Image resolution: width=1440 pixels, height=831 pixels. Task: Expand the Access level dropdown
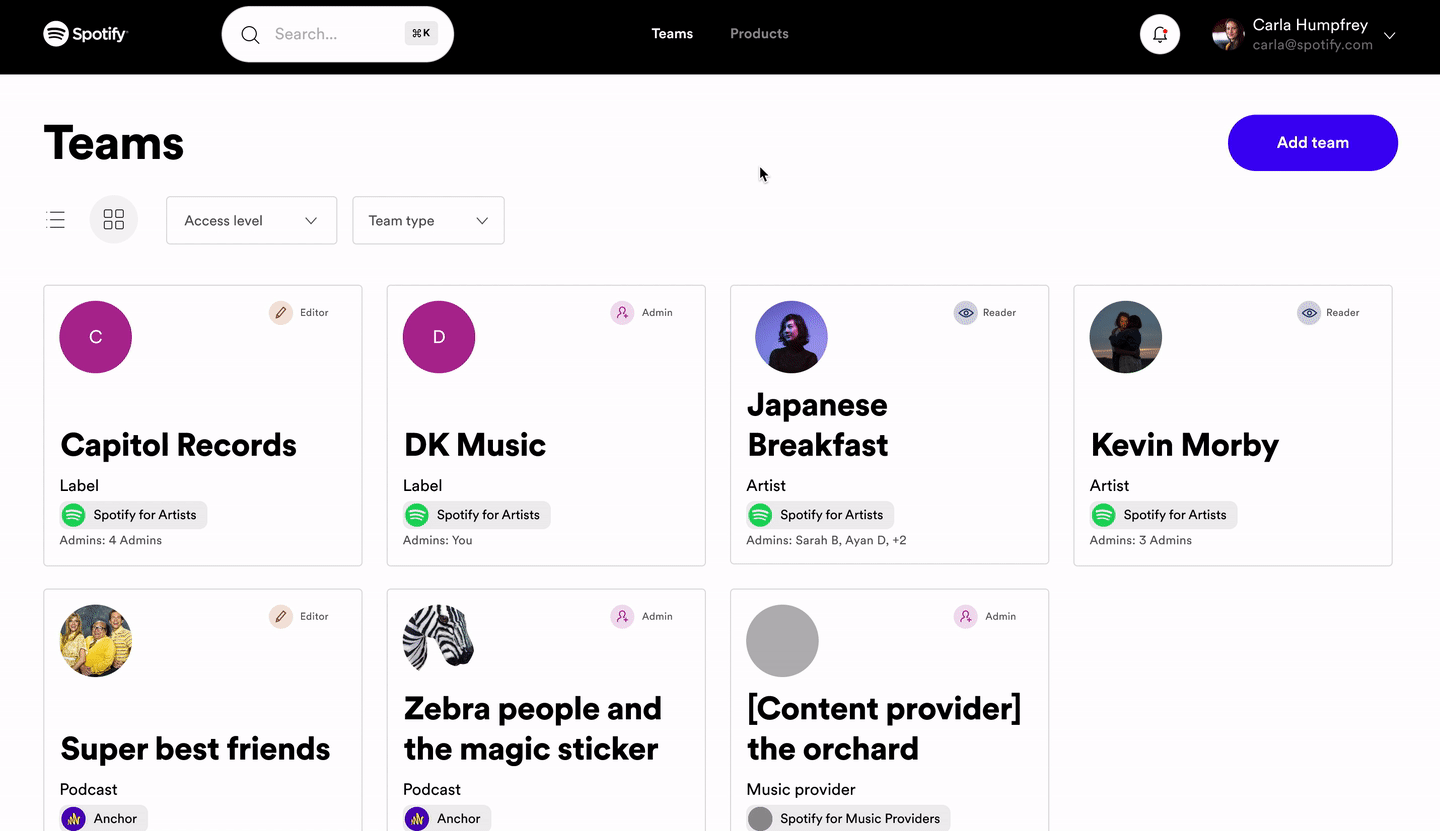[x=251, y=220]
